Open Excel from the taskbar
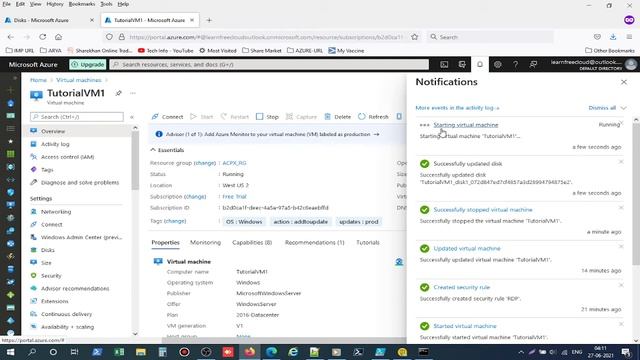 [119, 352]
